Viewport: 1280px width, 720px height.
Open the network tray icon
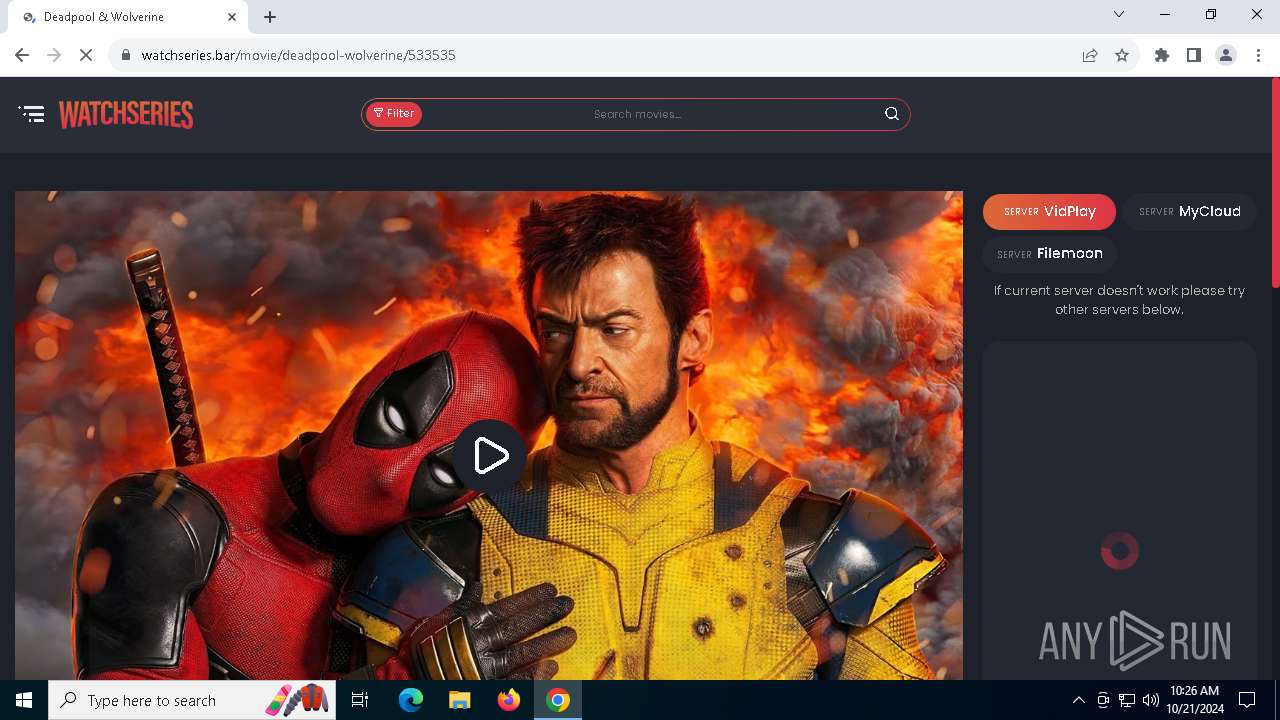[x=1127, y=700]
